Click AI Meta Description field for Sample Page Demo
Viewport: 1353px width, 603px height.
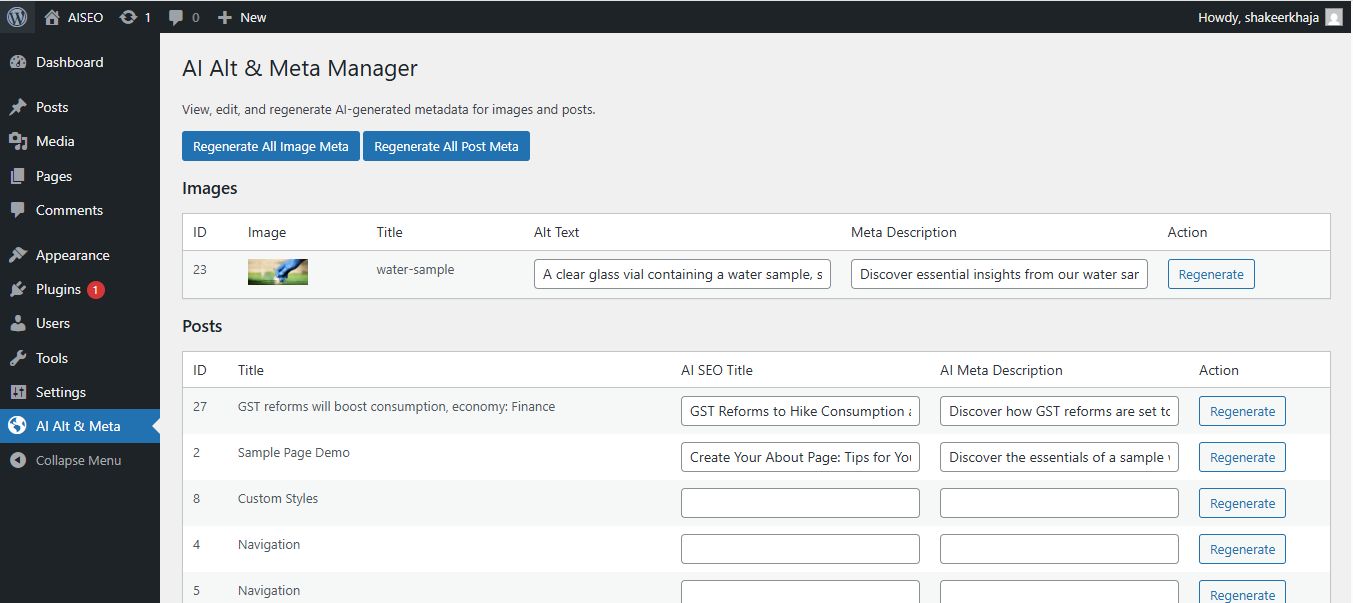click(1058, 457)
